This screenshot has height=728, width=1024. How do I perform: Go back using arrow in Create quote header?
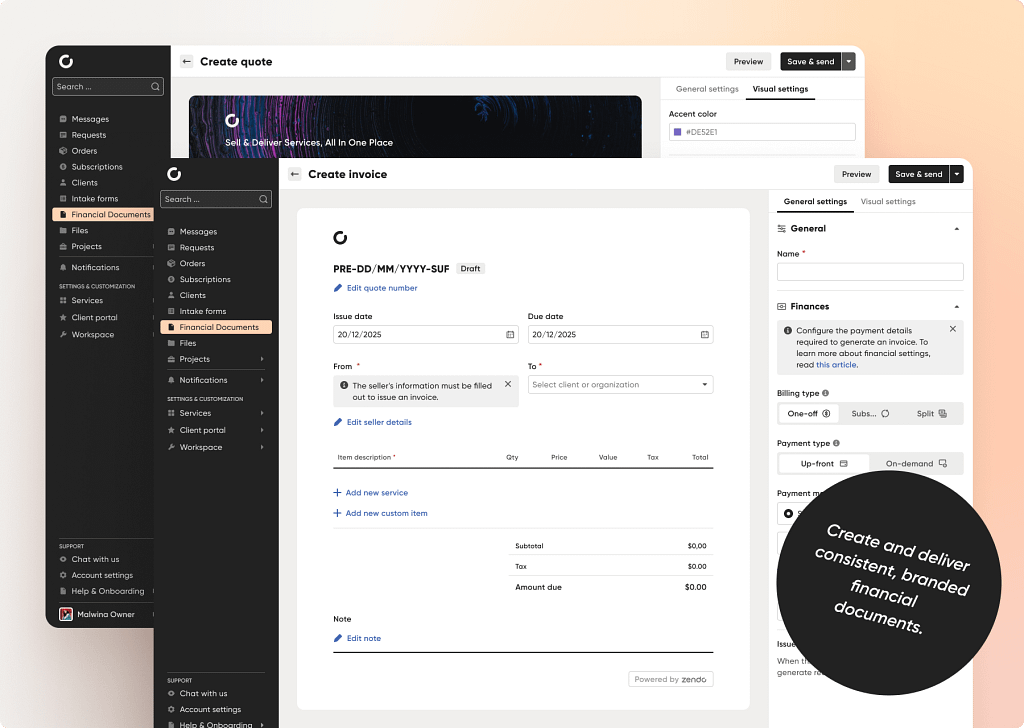(187, 61)
